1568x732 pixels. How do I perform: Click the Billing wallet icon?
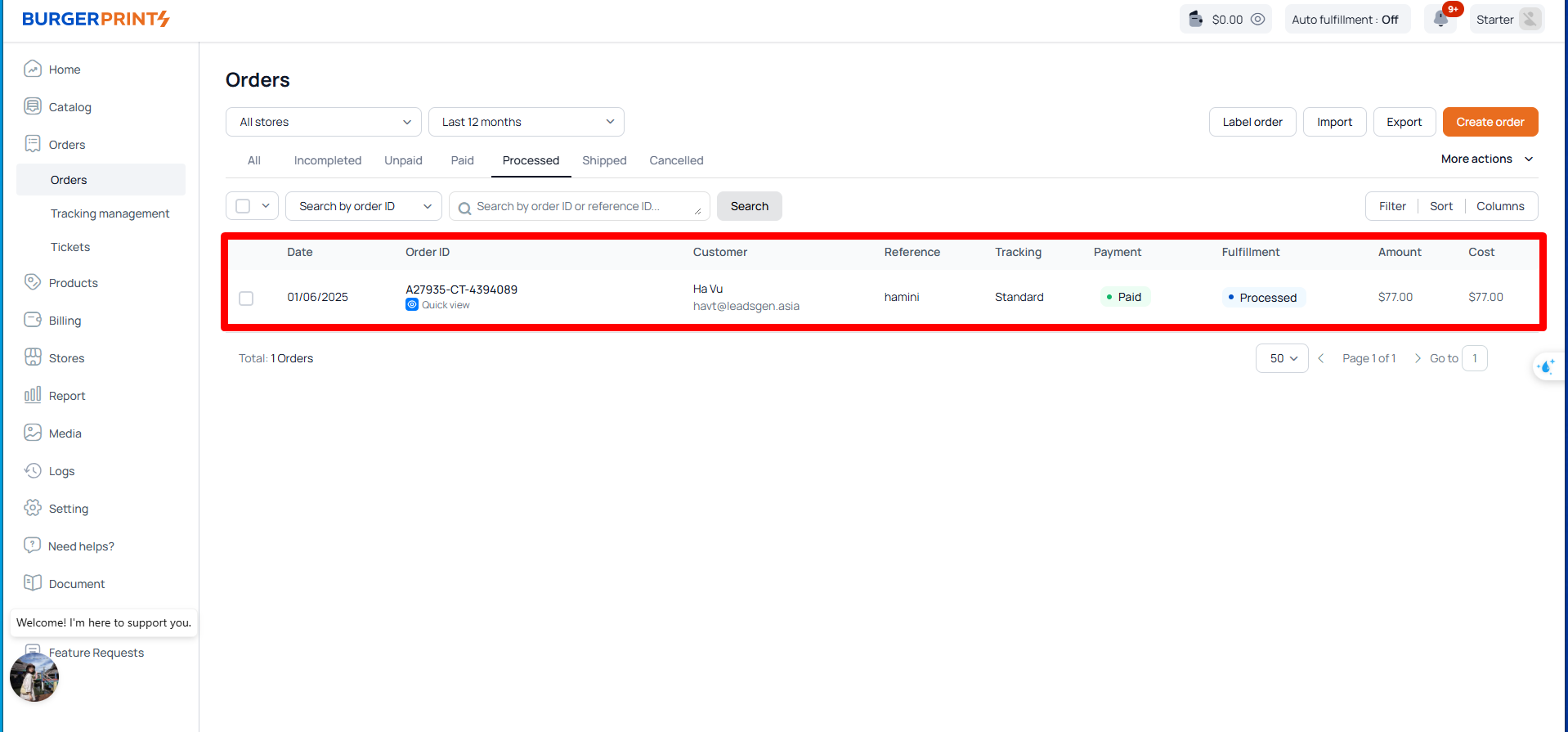(33, 320)
